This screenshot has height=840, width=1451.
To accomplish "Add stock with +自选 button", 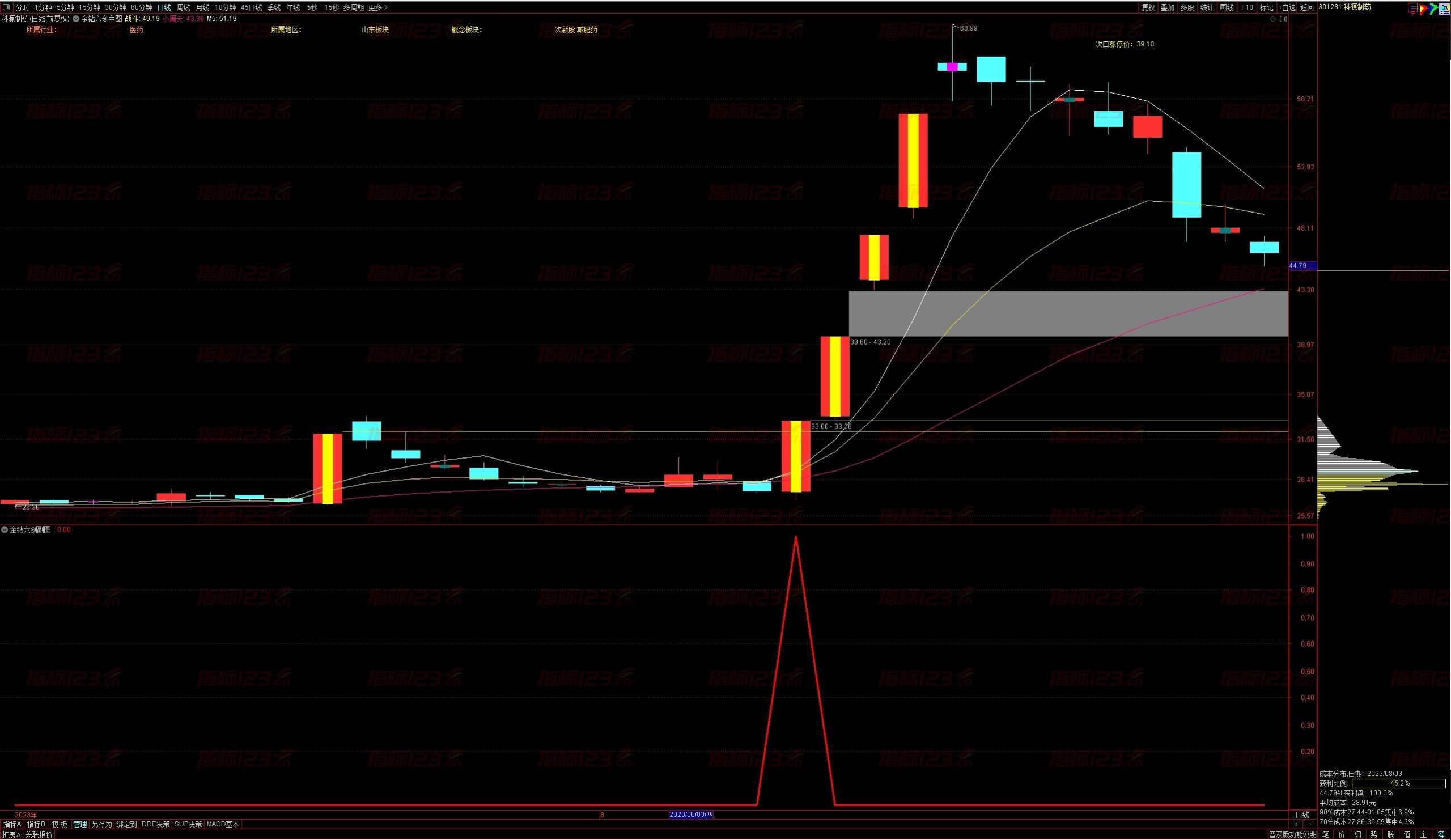I will coord(1287,7).
